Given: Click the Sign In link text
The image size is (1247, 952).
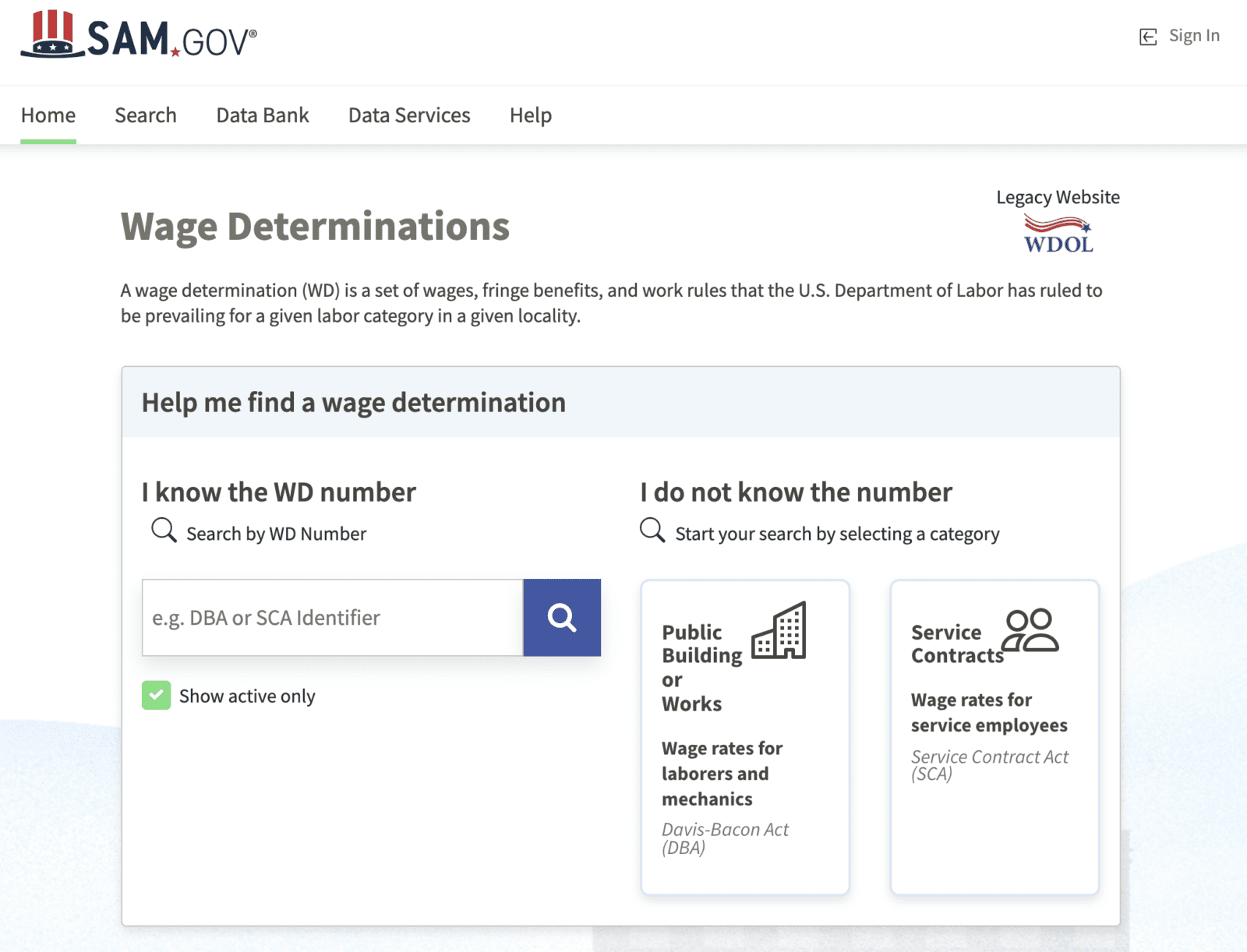Looking at the screenshot, I should [x=1194, y=36].
